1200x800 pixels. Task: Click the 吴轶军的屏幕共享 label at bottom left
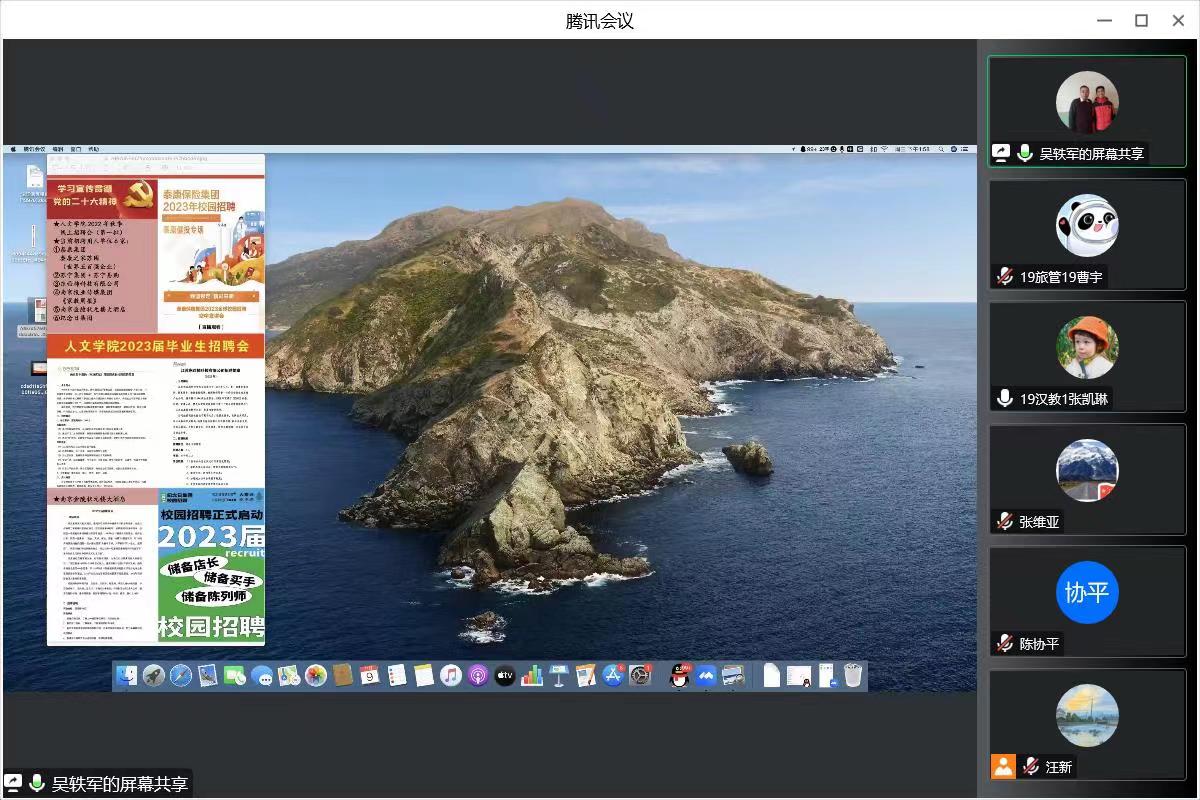[119, 784]
